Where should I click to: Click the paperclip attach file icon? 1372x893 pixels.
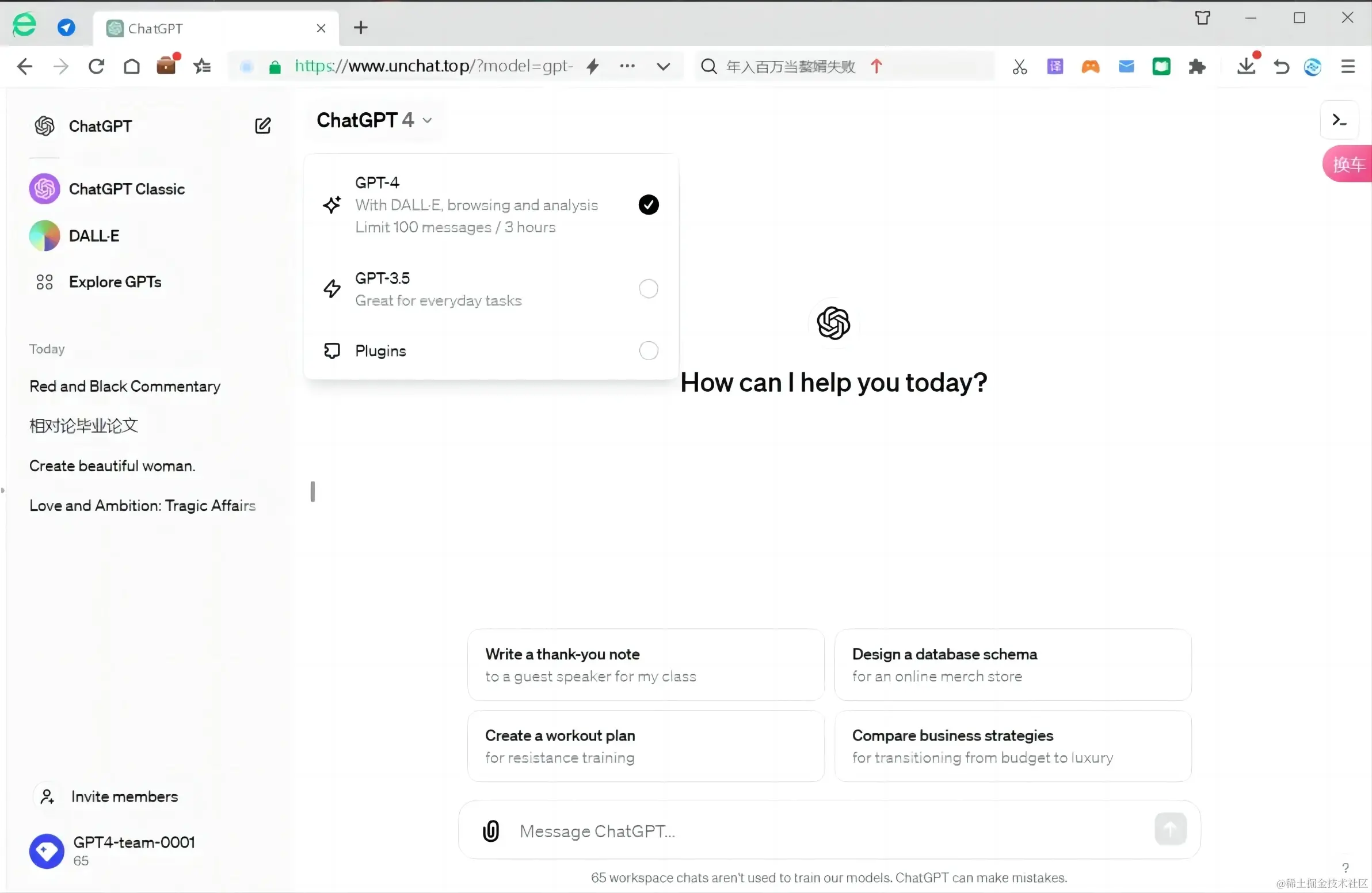(490, 831)
